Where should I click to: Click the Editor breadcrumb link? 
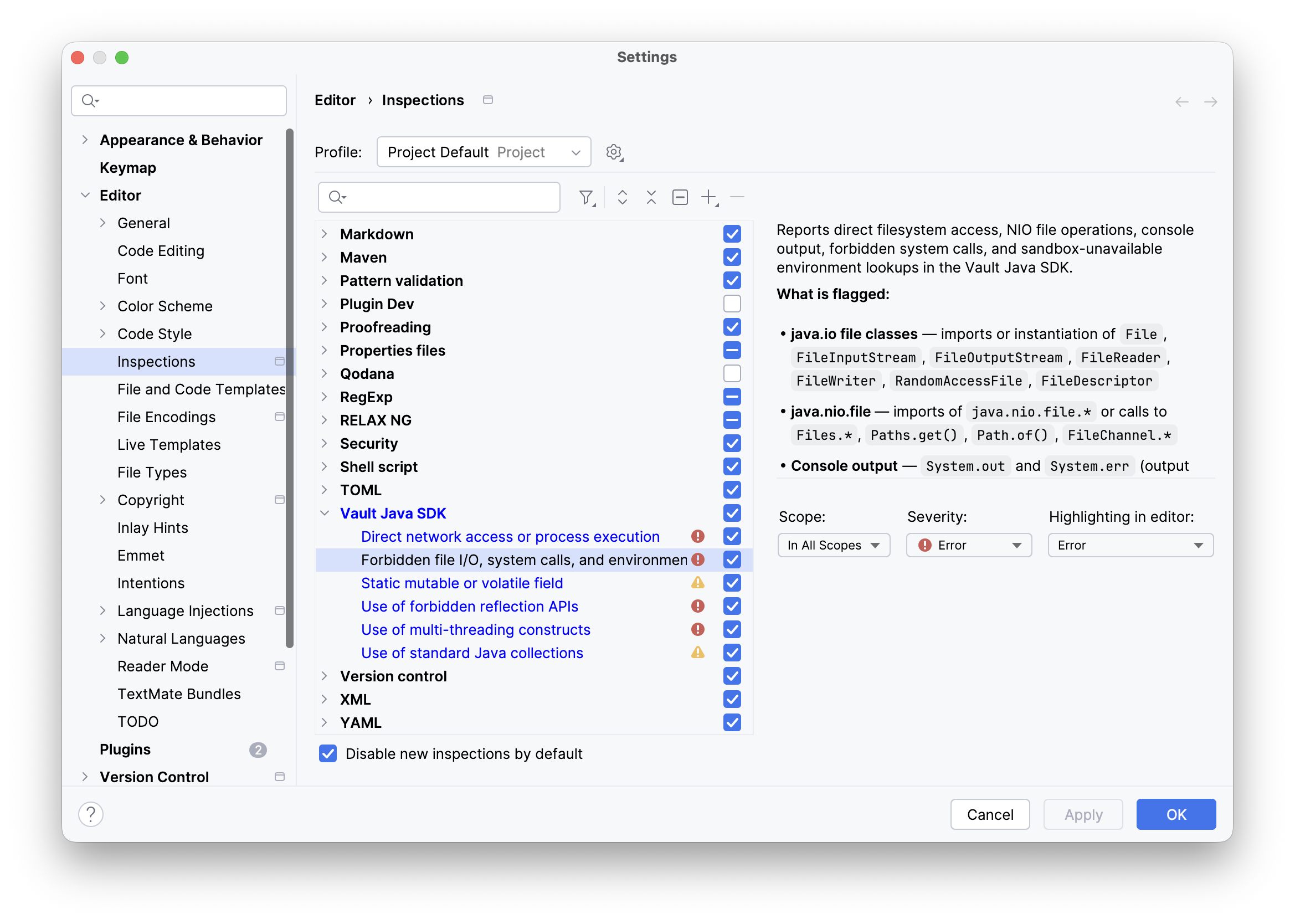click(335, 100)
